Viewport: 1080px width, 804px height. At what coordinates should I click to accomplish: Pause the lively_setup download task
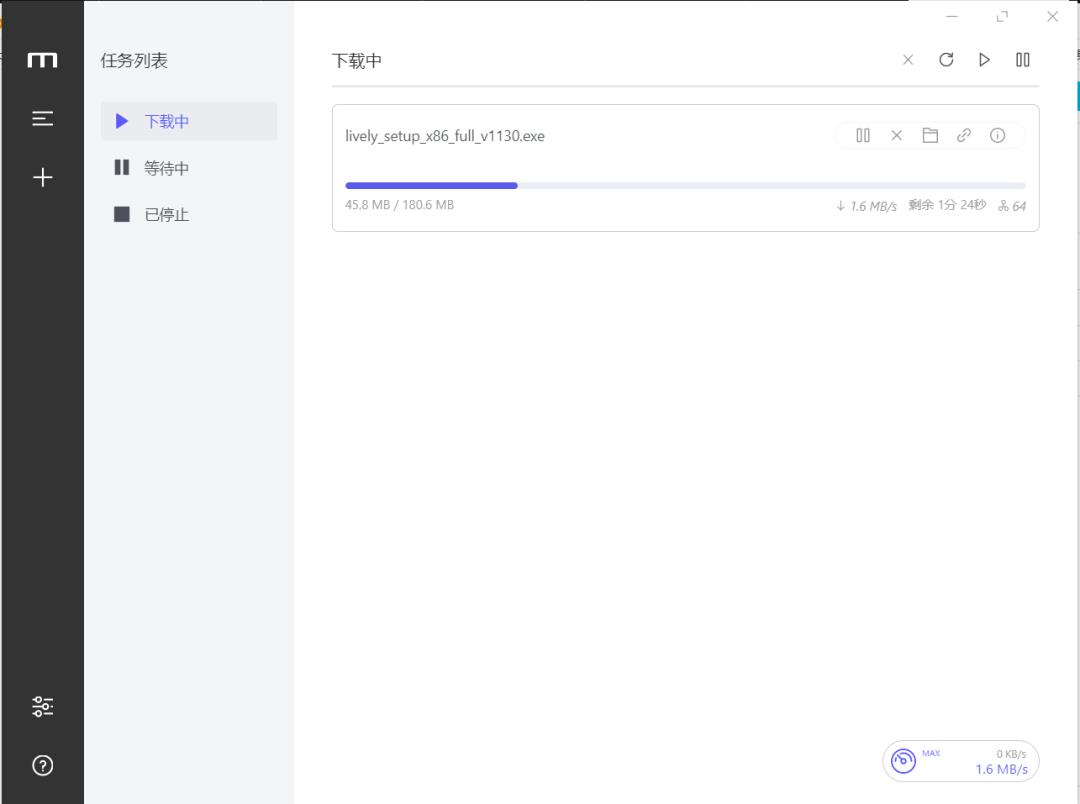tap(862, 135)
